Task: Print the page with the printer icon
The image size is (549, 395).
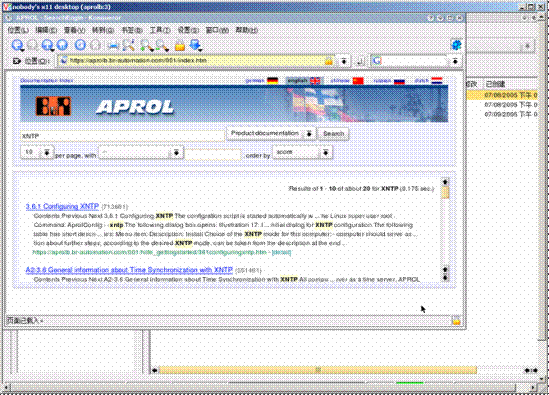Action: tap(113, 46)
